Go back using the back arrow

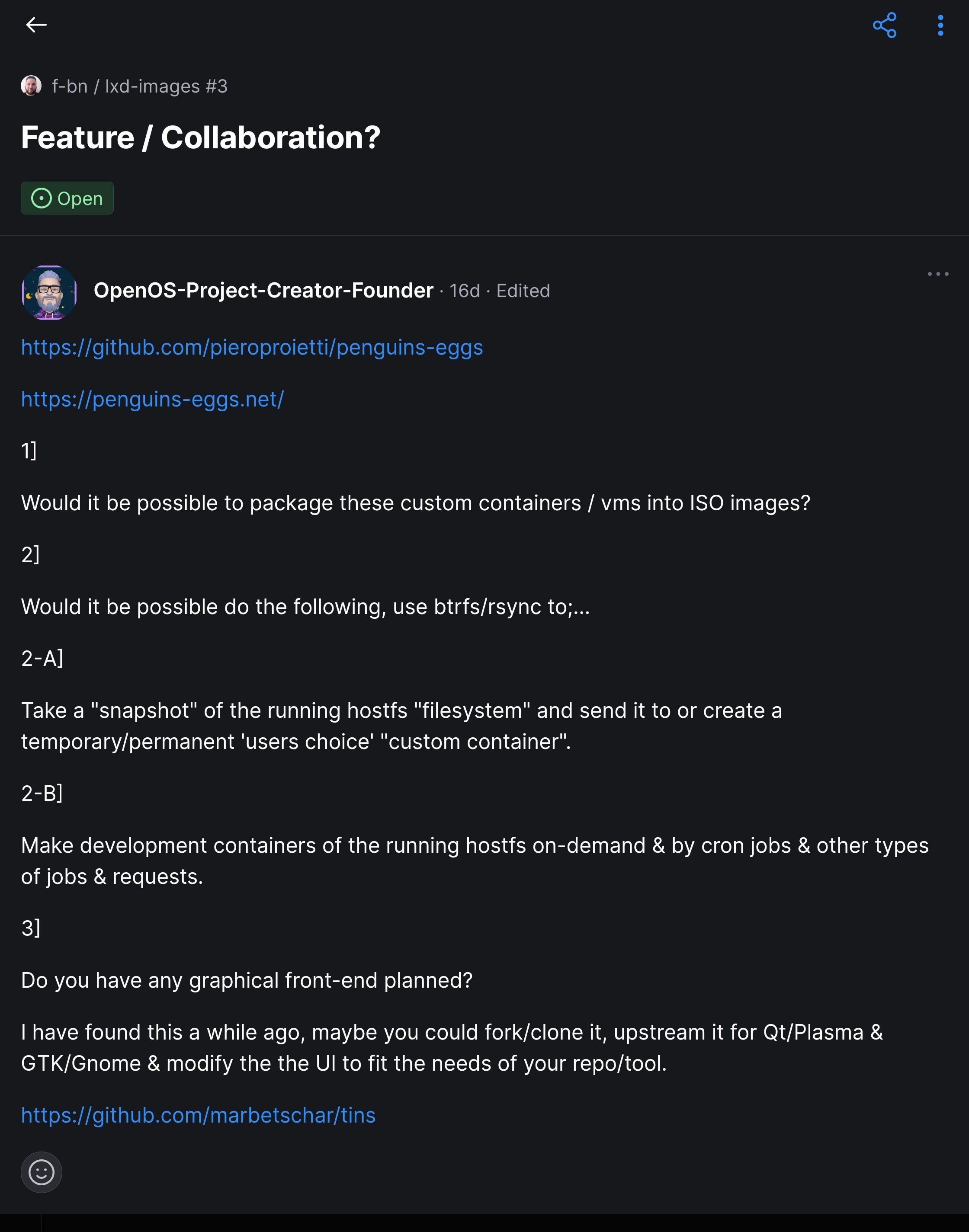[x=36, y=25]
